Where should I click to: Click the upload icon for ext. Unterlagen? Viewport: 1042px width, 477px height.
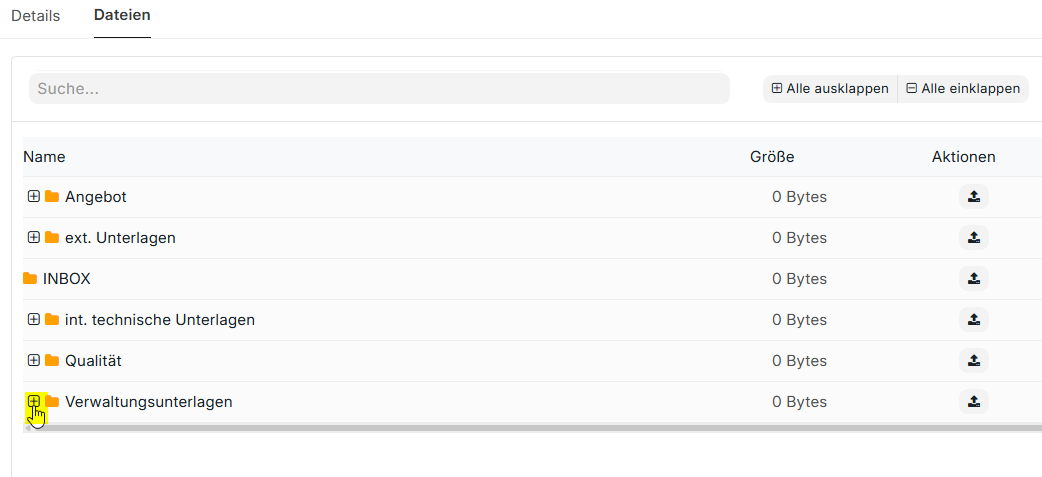click(x=973, y=238)
